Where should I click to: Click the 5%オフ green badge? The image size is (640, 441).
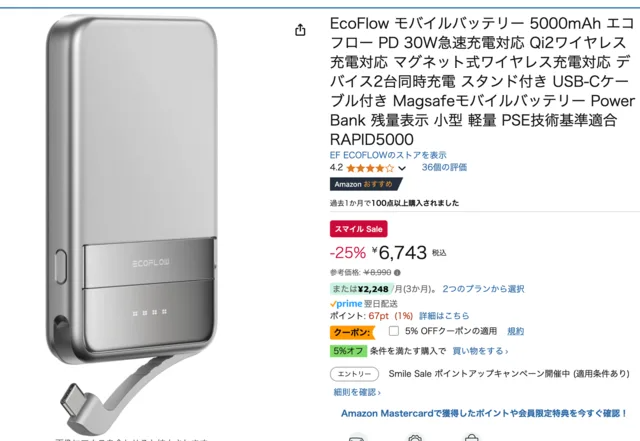348,351
